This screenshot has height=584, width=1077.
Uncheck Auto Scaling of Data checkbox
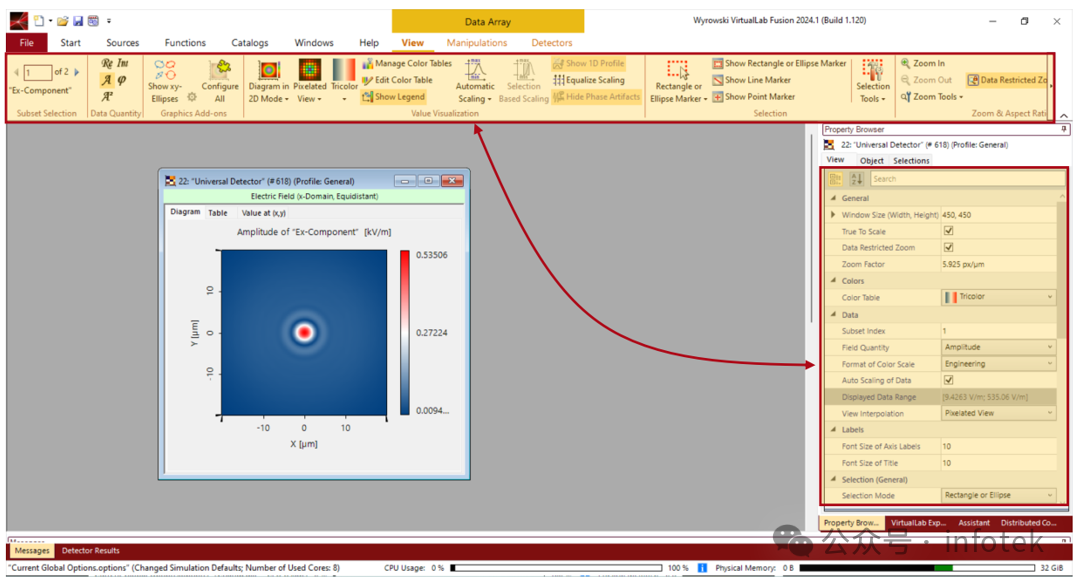coord(949,380)
